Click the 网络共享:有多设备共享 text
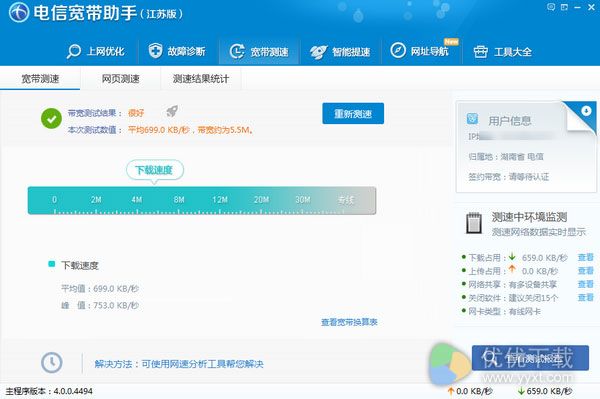The image size is (600, 399). tap(512, 284)
